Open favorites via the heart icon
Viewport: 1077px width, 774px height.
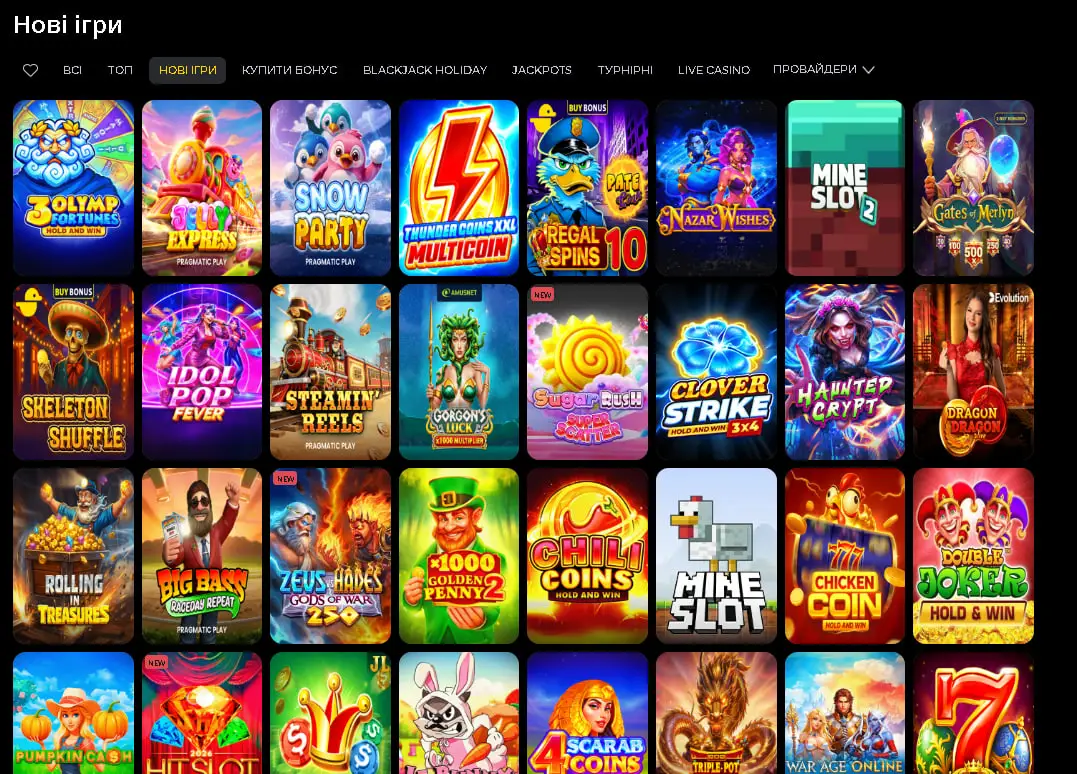tap(30, 70)
